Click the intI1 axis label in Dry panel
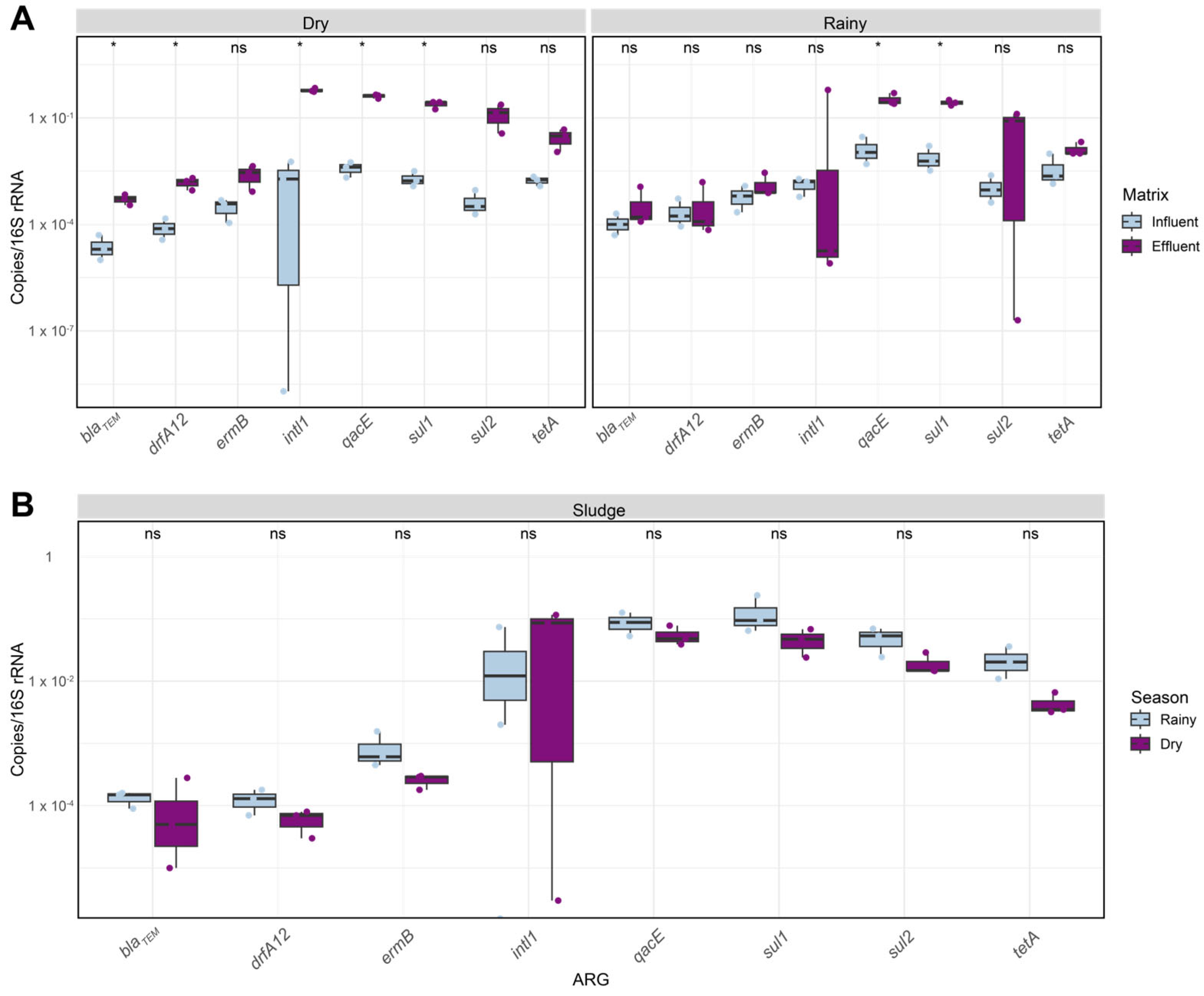The image size is (1204, 996). point(296,429)
